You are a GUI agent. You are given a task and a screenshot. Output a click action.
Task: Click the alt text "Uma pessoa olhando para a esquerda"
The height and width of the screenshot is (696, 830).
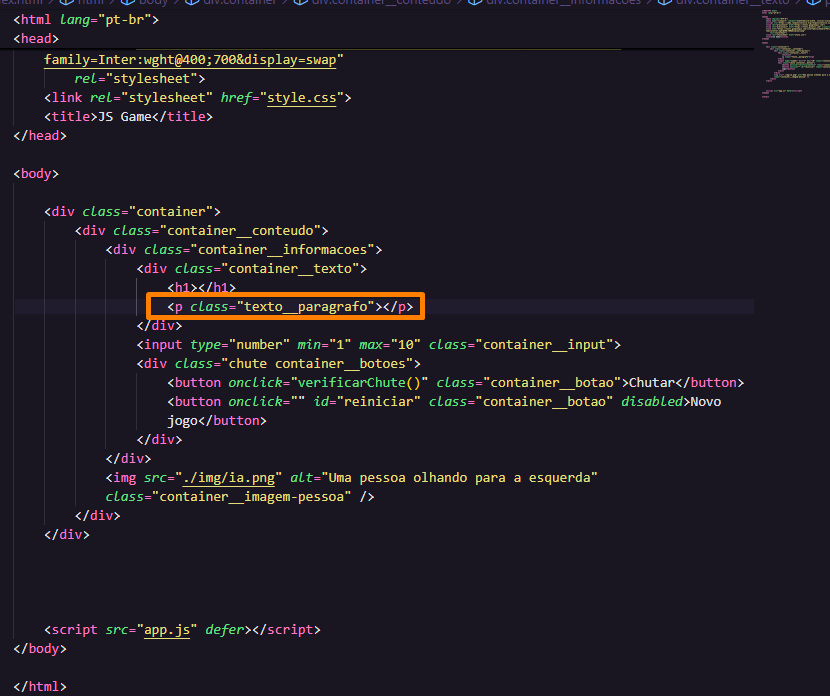pos(459,478)
